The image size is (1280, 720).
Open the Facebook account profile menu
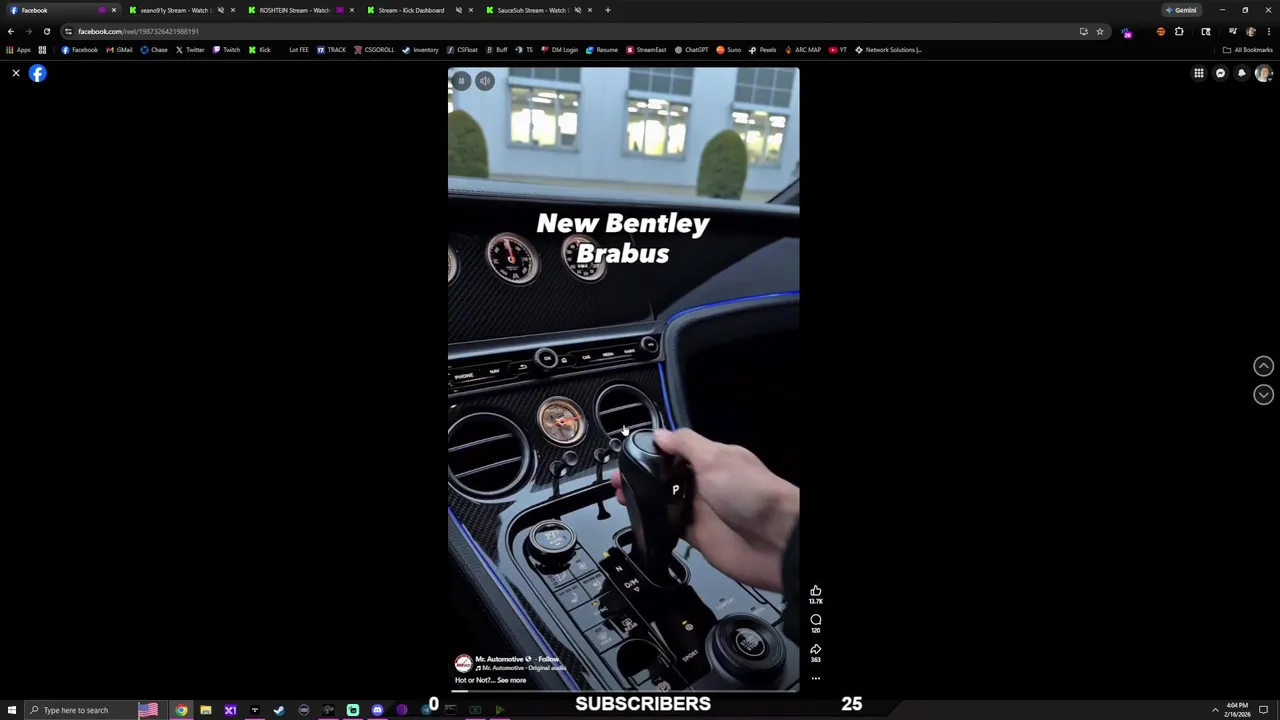1263,73
